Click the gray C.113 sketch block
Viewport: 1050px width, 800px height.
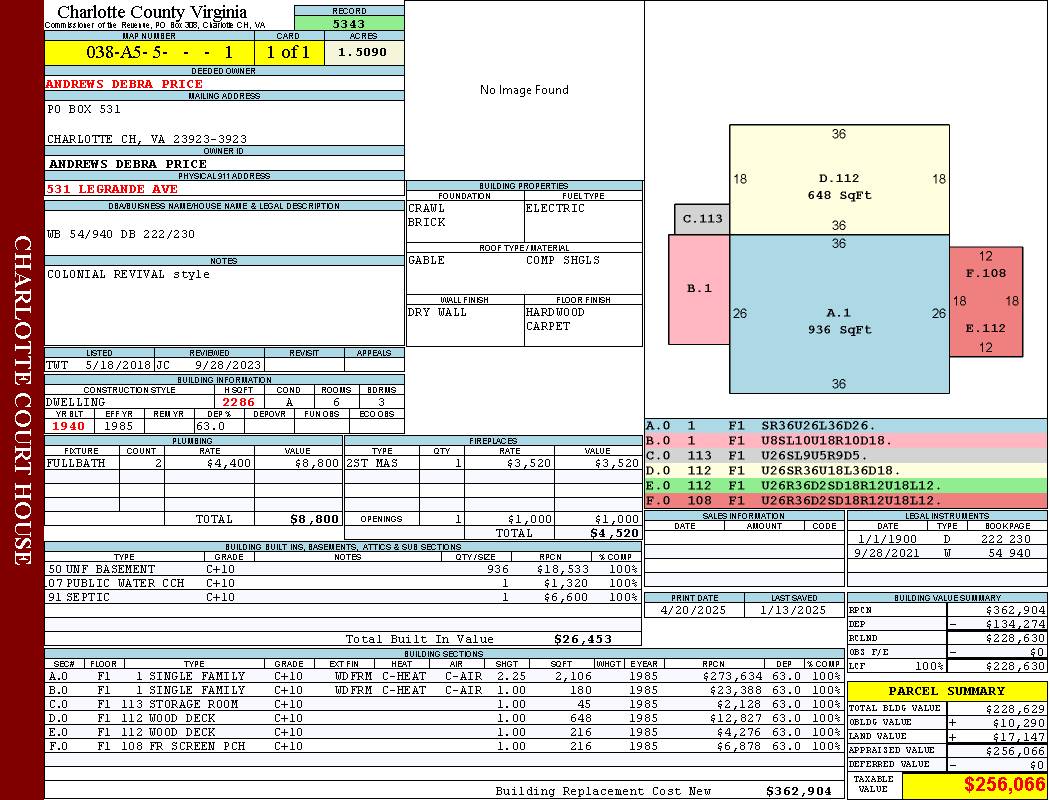pyautogui.click(x=702, y=219)
